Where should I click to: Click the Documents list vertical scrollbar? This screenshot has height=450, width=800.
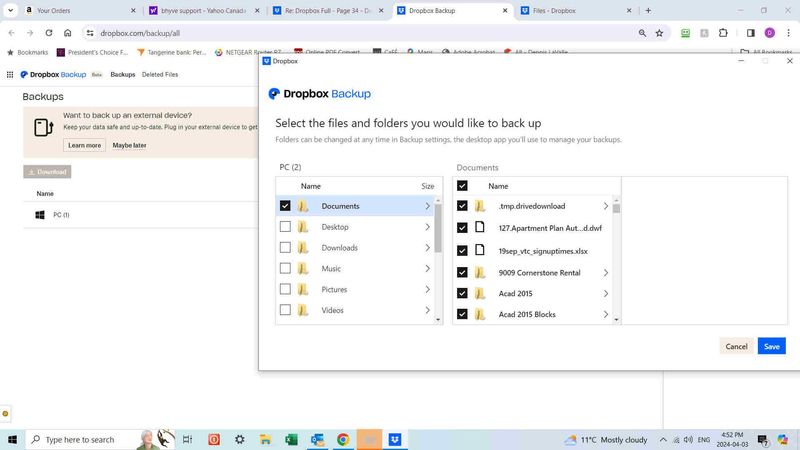[616, 260]
